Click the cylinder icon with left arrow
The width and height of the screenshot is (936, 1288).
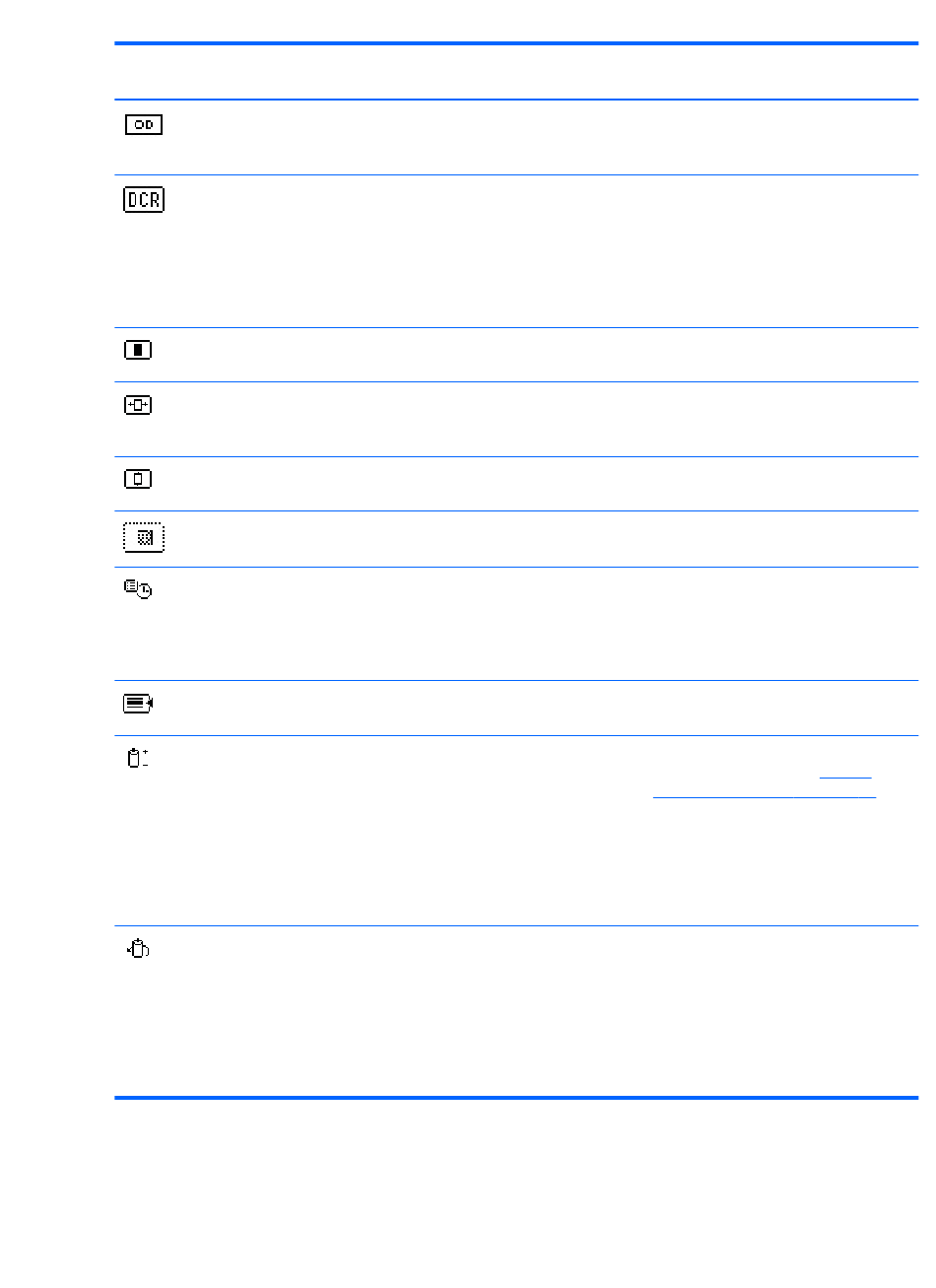[138, 949]
